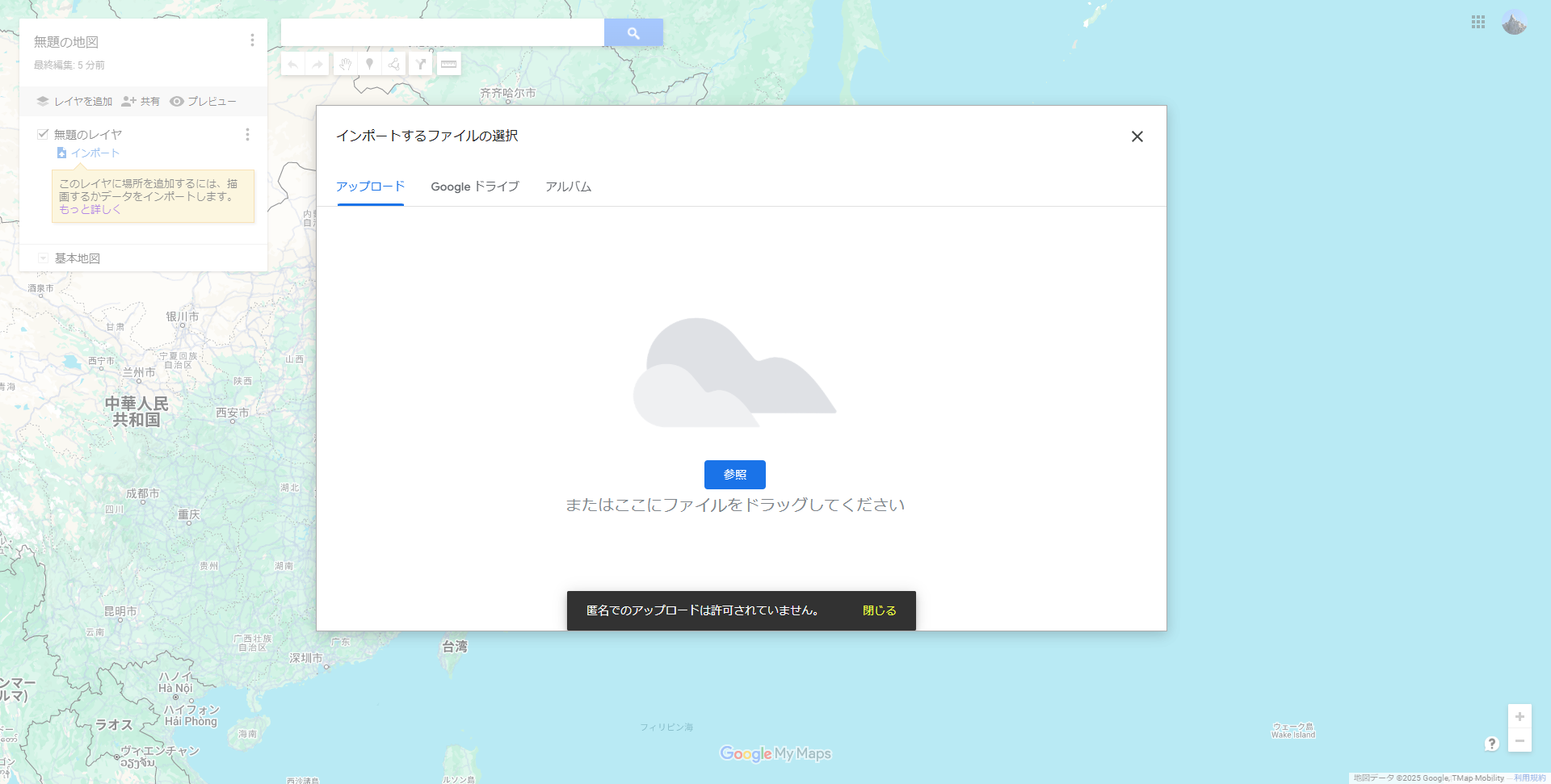Viewport: 1551px width, 784px height.
Task: Select the add directions tool
Action: (420, 64)
